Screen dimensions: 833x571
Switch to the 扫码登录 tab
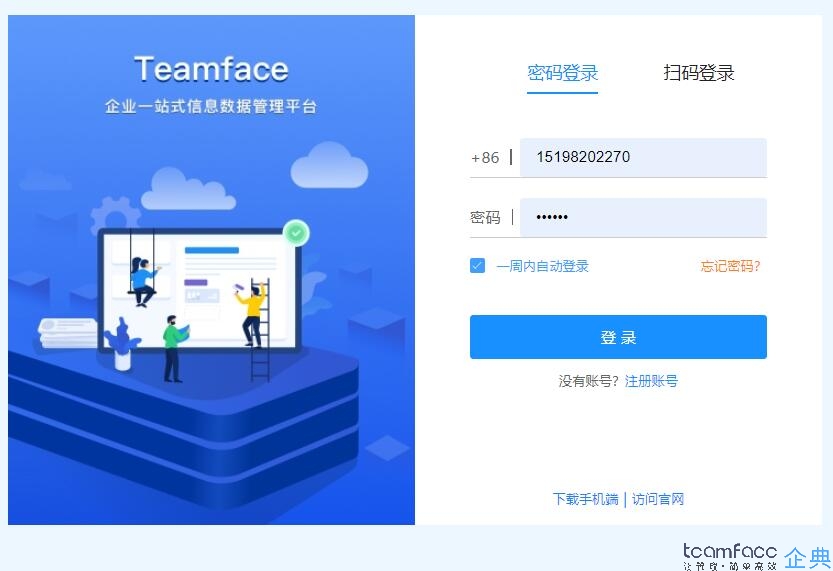pyautogui.click(x=699, y=73)
